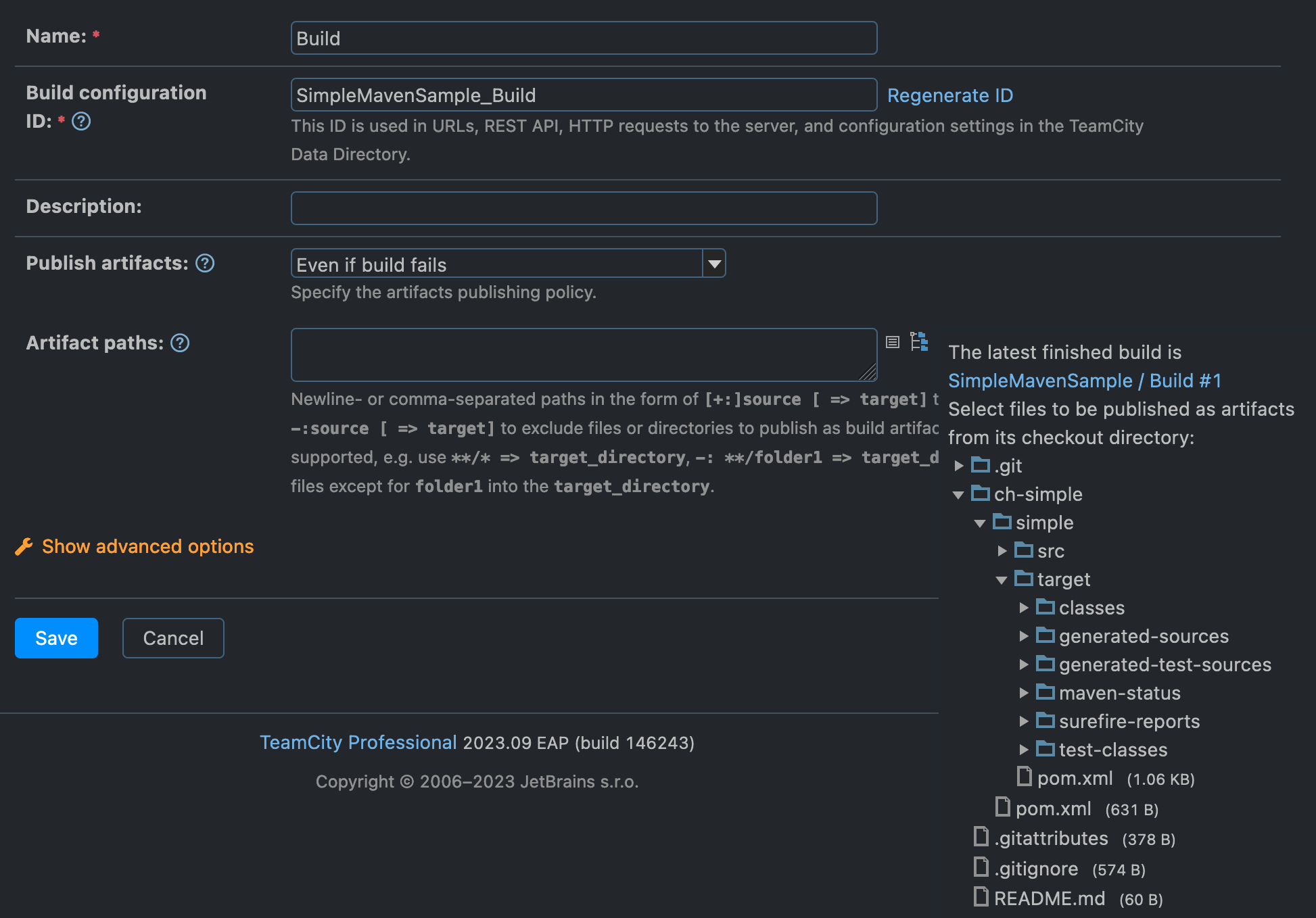Collapse the ch-simple folder

[958, 495]
